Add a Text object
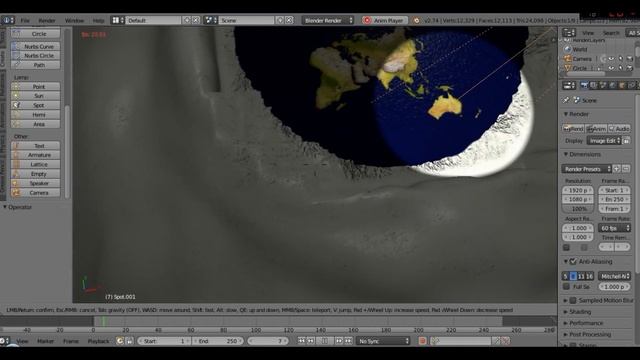This screenshot has height=360, width=640. pyautogui.click(x=36, y=146)
